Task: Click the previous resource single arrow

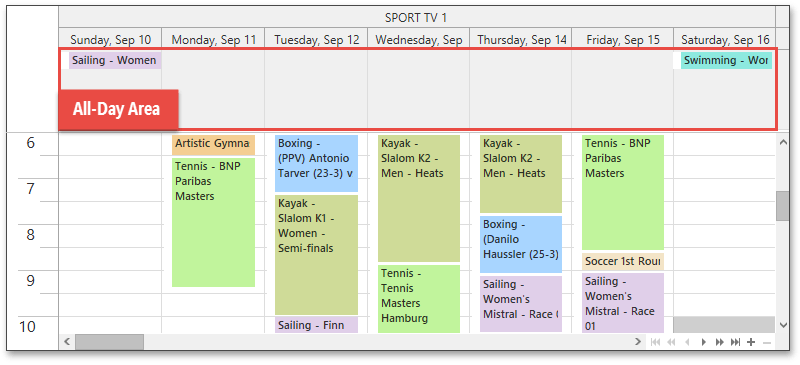Action: [688, 342]
